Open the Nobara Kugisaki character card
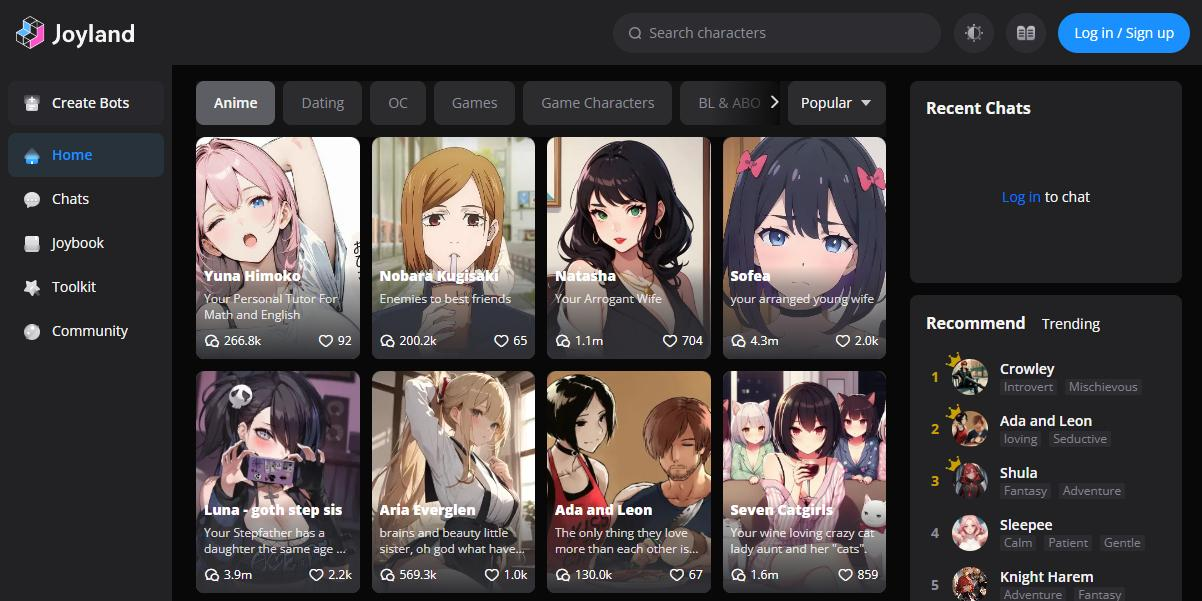The width and height of the screenshot is (1202, 601). [x=454, y=248]
